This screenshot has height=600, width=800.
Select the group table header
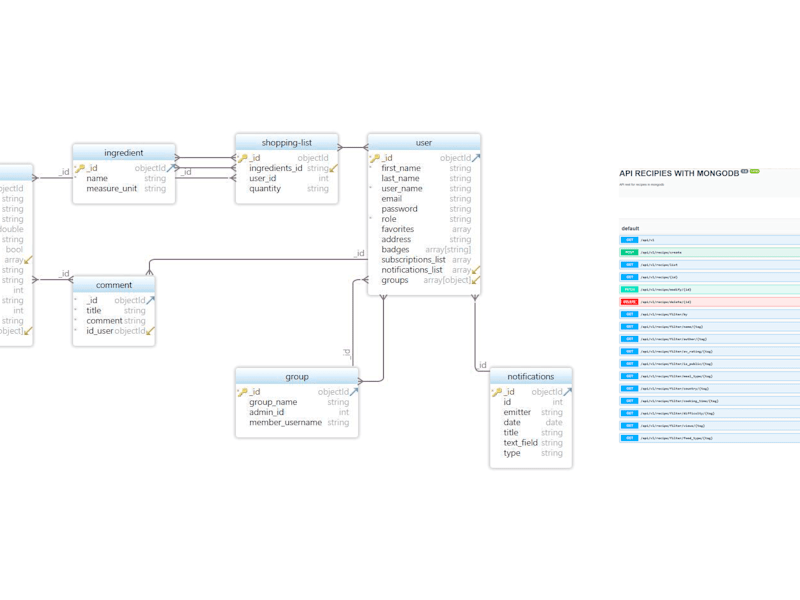click(297, 377)
